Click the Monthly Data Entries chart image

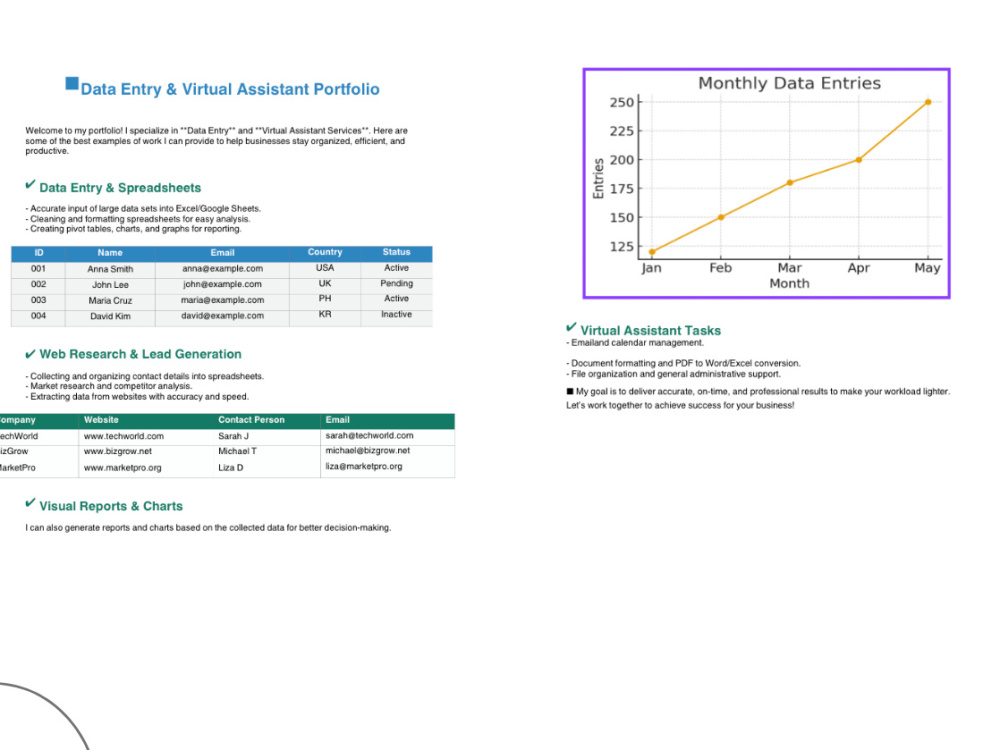click(767, 183)
